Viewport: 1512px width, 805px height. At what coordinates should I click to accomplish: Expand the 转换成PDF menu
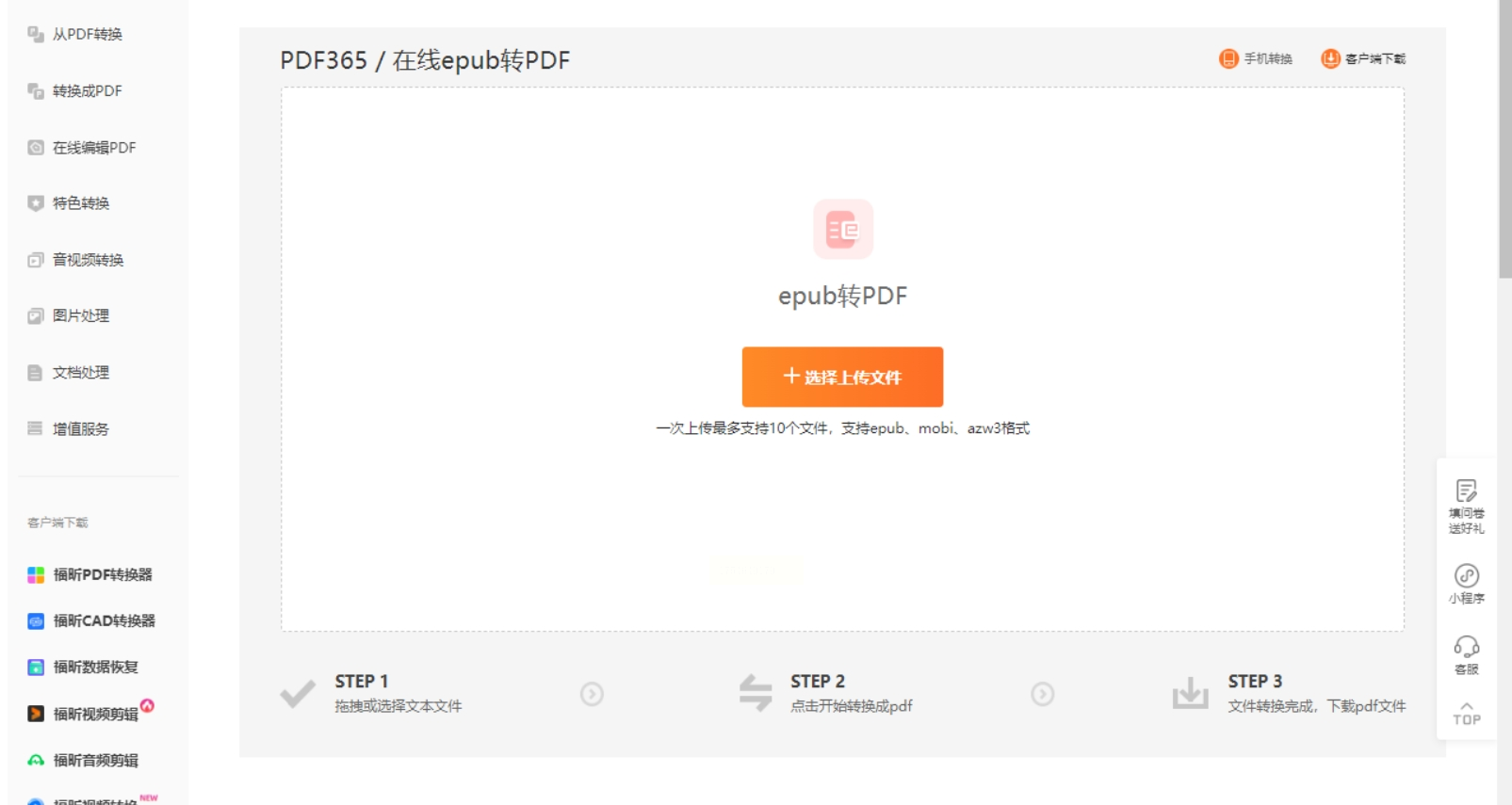[75, 90]
